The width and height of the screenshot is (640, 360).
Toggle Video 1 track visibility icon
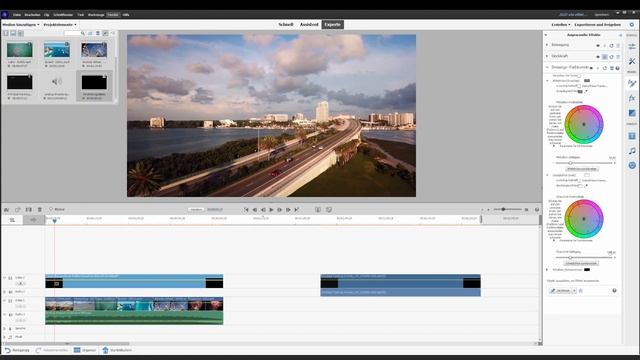tap(11, 300)
